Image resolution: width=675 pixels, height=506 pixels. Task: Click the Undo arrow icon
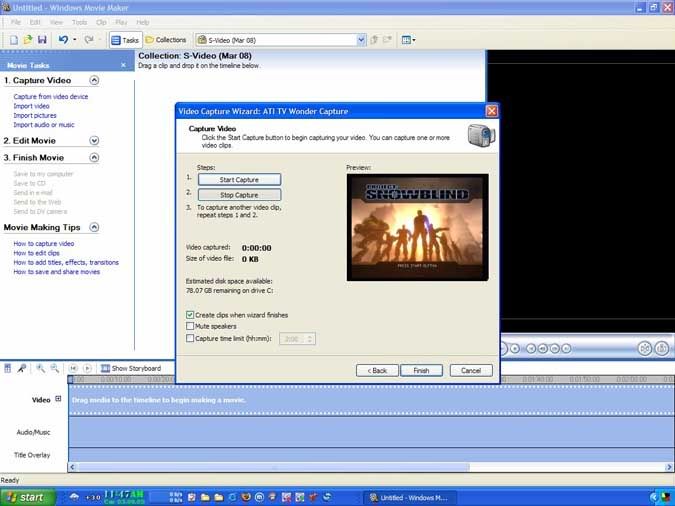tap(63, 40)
